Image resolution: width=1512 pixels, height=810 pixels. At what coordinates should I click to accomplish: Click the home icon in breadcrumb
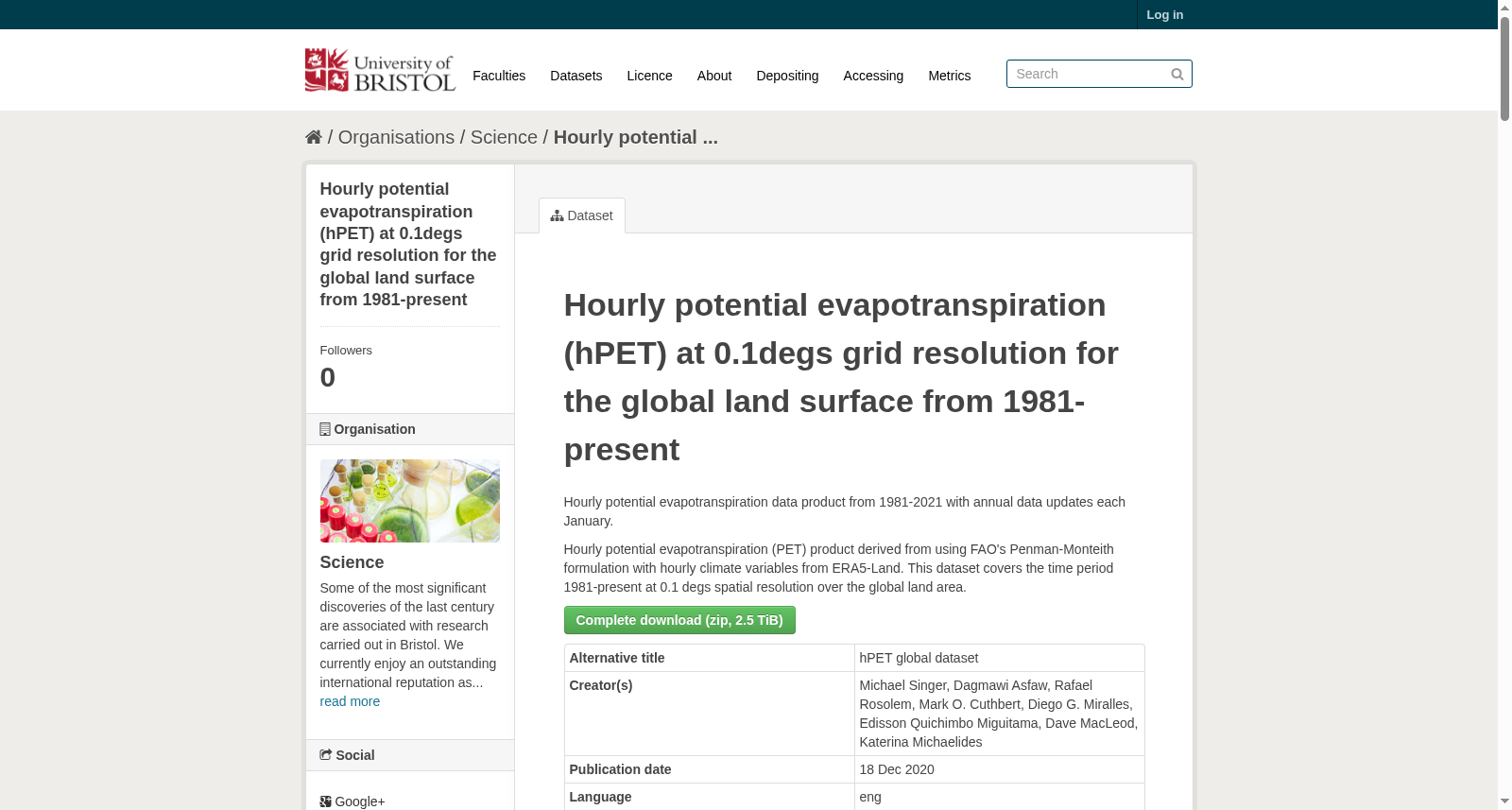[314, 137]
